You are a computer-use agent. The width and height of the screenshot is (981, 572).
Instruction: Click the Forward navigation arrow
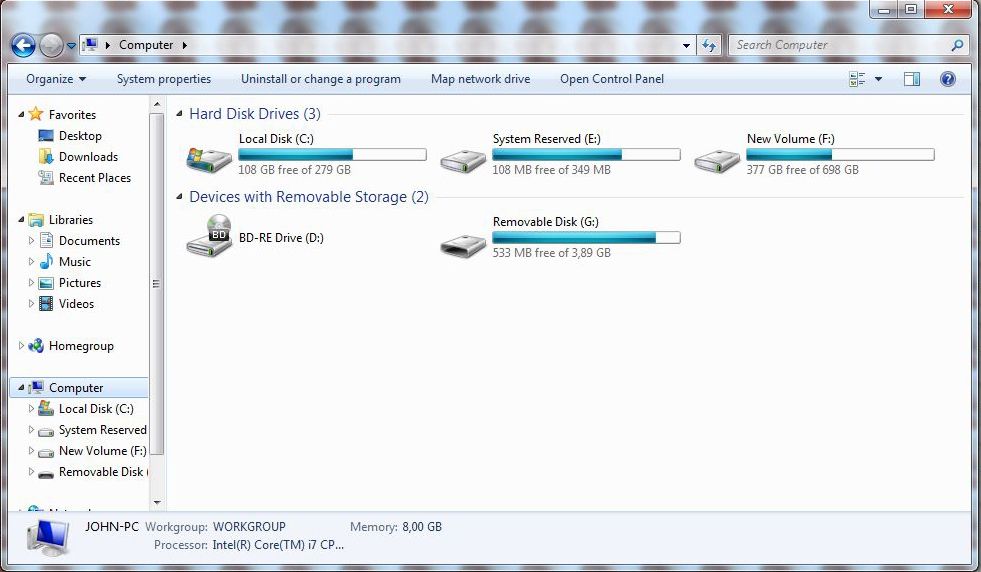[51, 45]
